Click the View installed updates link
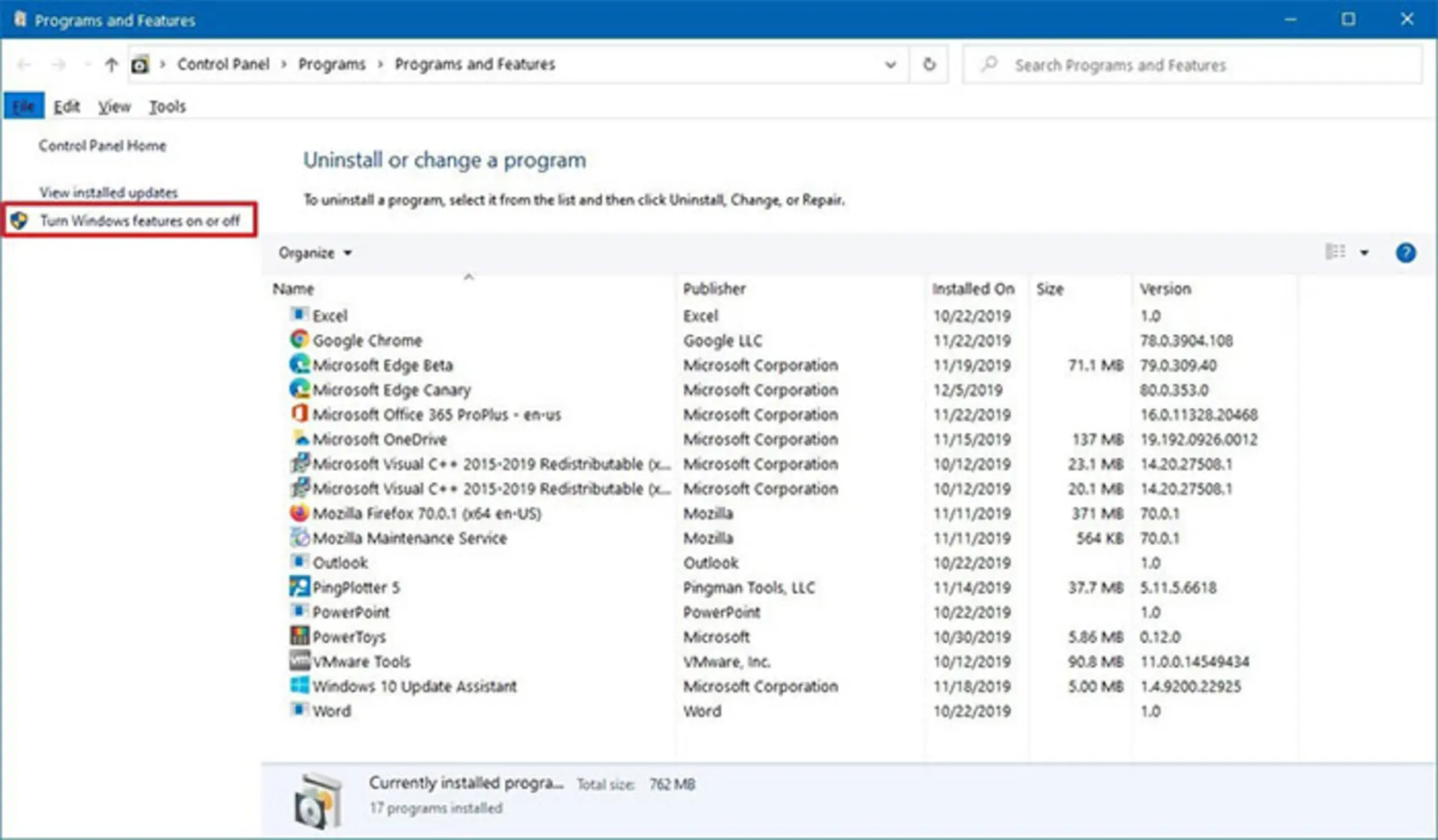Screen dimensions: 1438x840 [x=109, y=192]
